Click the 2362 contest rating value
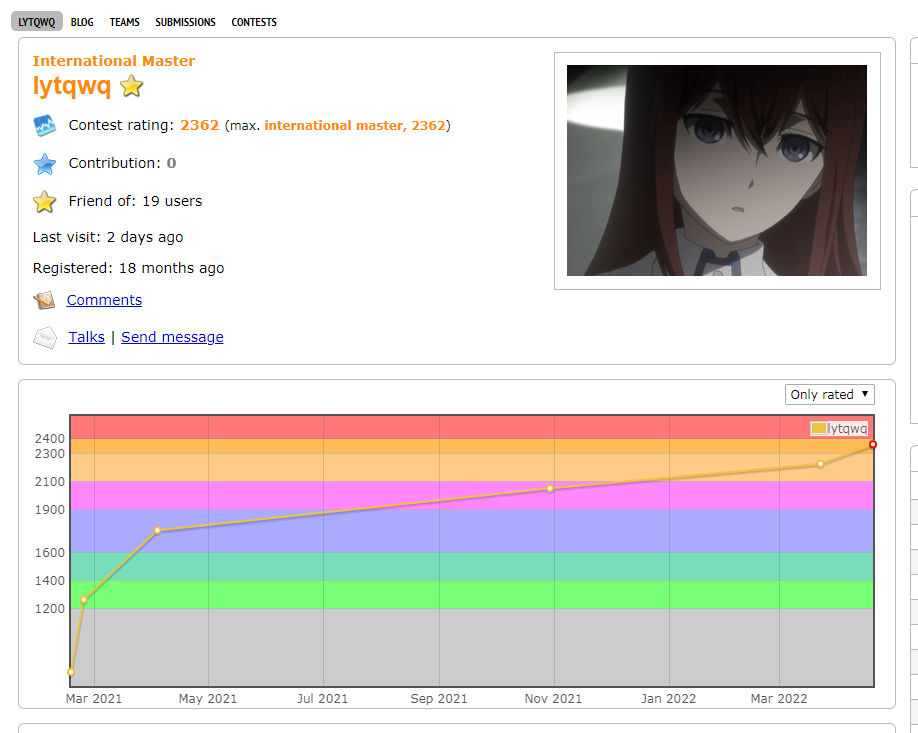 coord(200,125)
